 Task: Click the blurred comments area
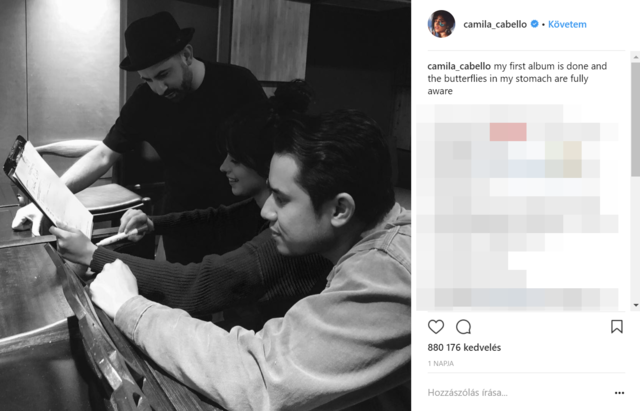tap(518, 207)
